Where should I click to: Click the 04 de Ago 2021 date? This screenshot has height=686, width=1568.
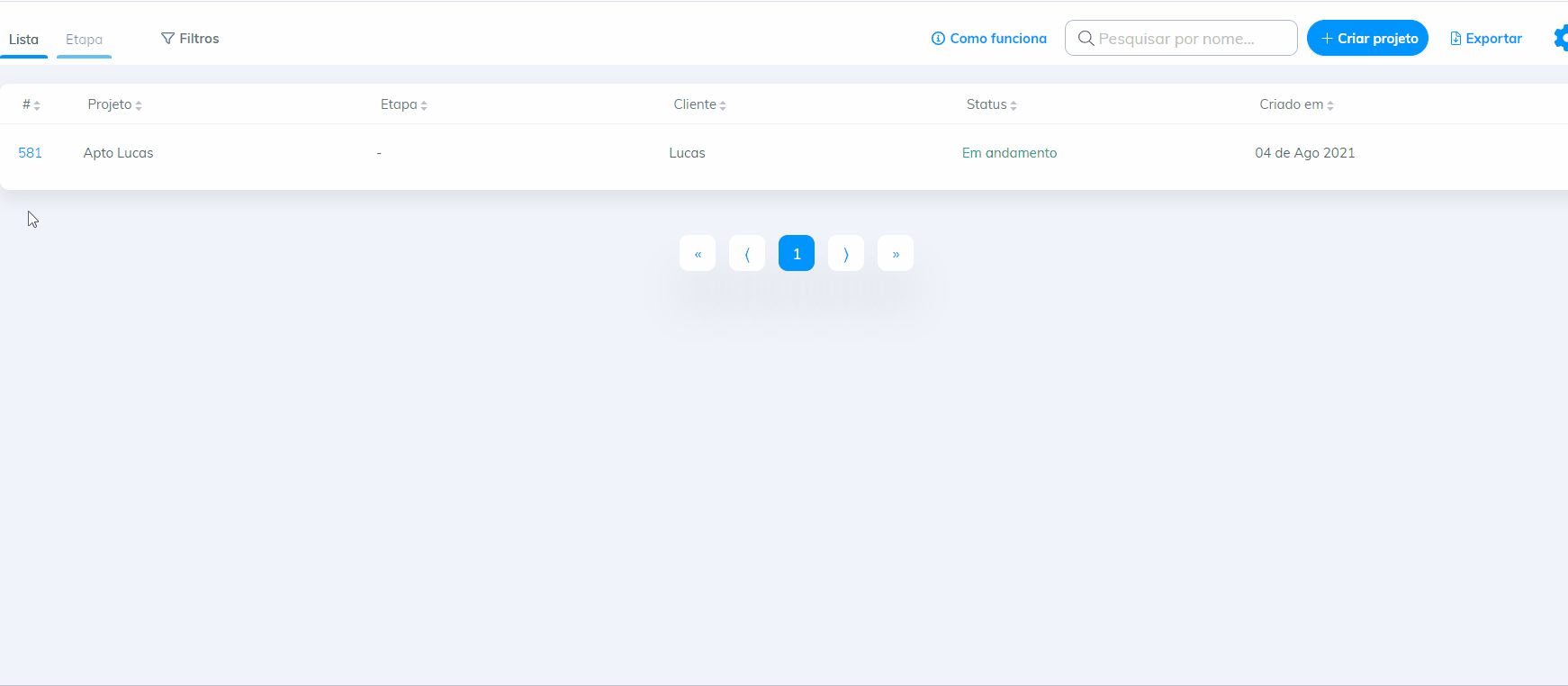pos(1305,153)
